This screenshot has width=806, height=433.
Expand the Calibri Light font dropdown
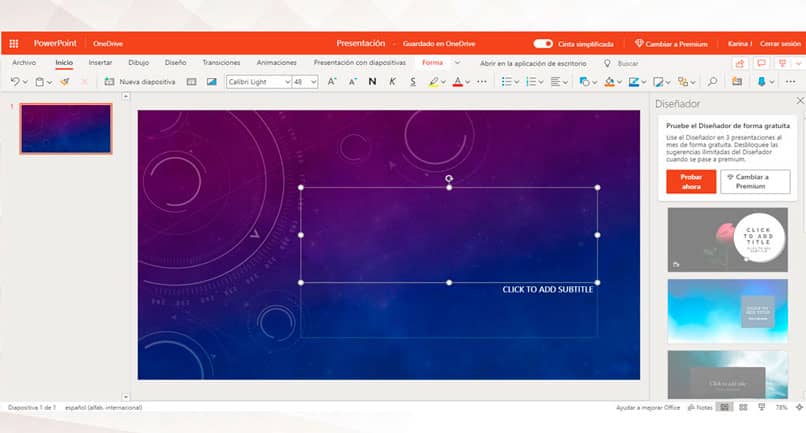(x=287, y=82)
